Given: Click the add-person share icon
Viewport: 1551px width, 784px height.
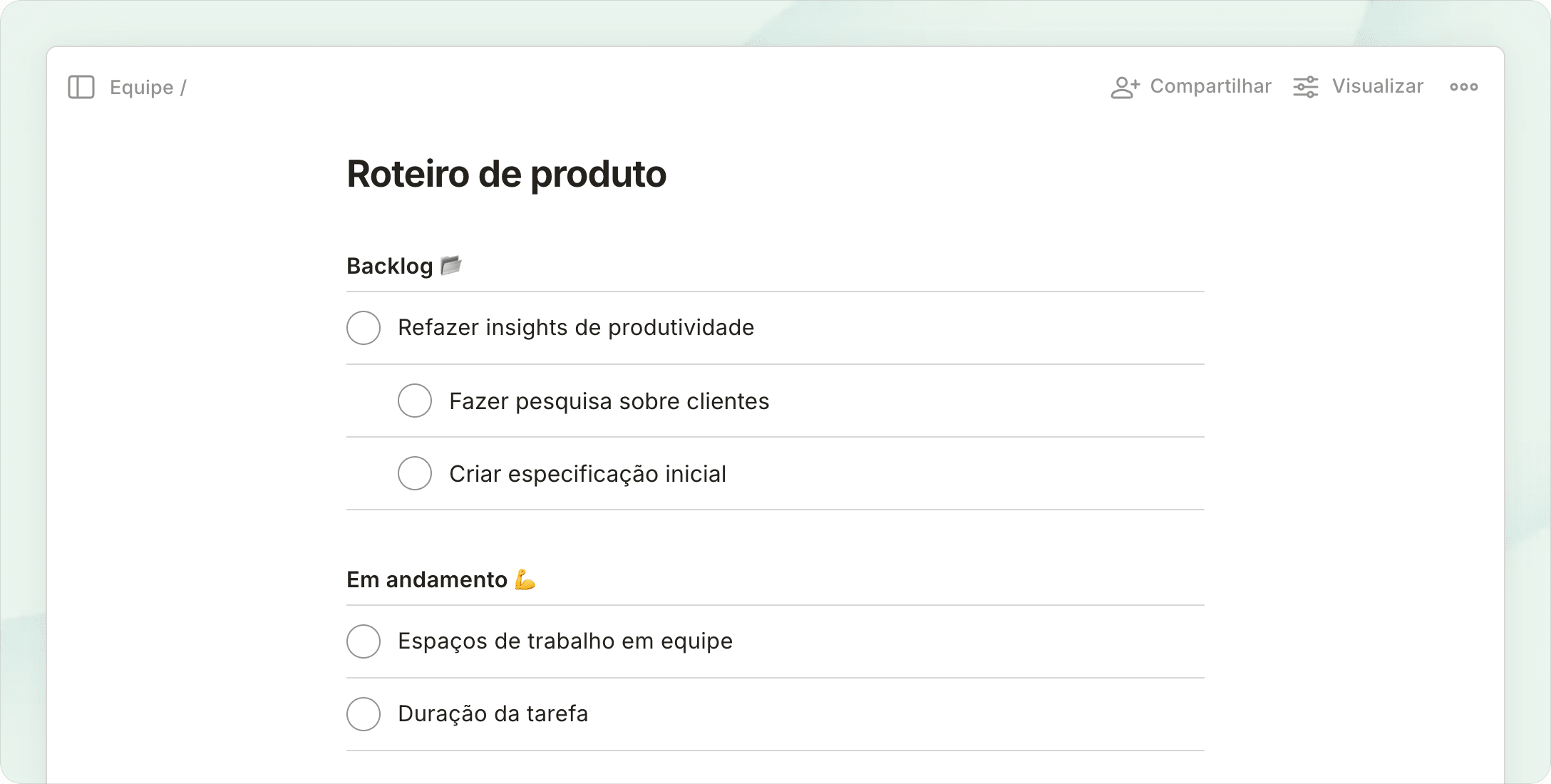Looking at the screenshot, I should coord(1125,87).
